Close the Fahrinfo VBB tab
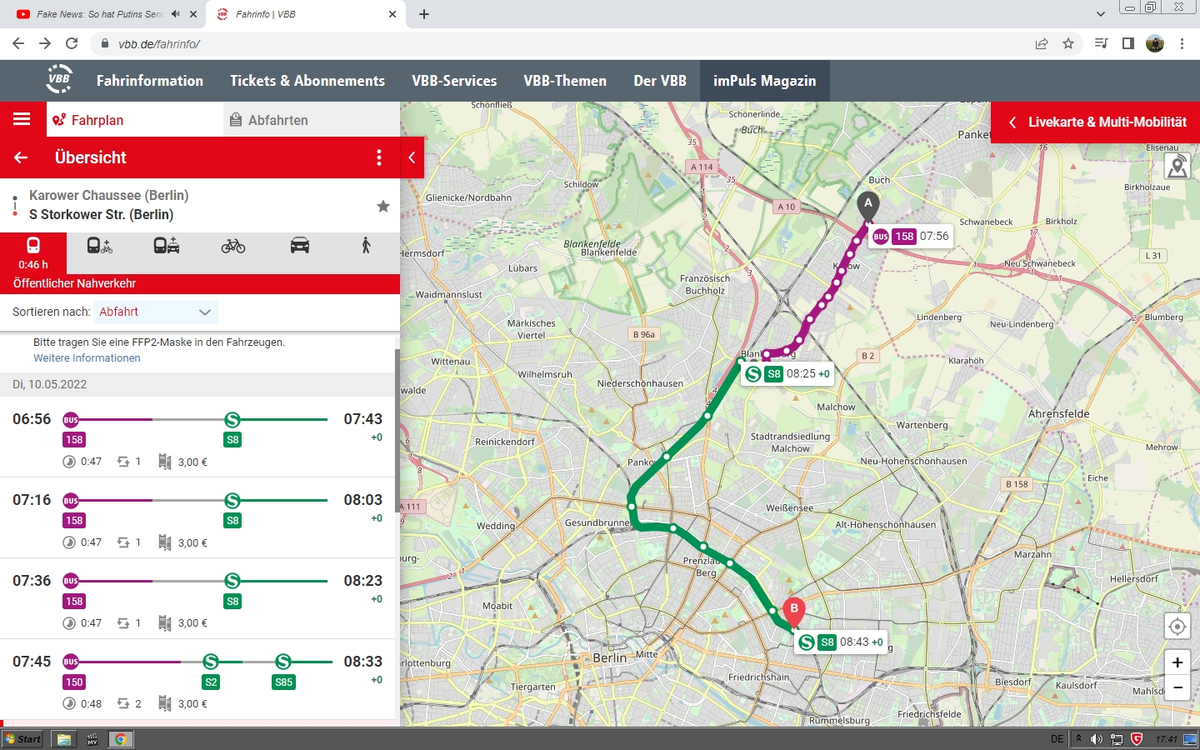1200x750 pixels. (x=392, y=14)
